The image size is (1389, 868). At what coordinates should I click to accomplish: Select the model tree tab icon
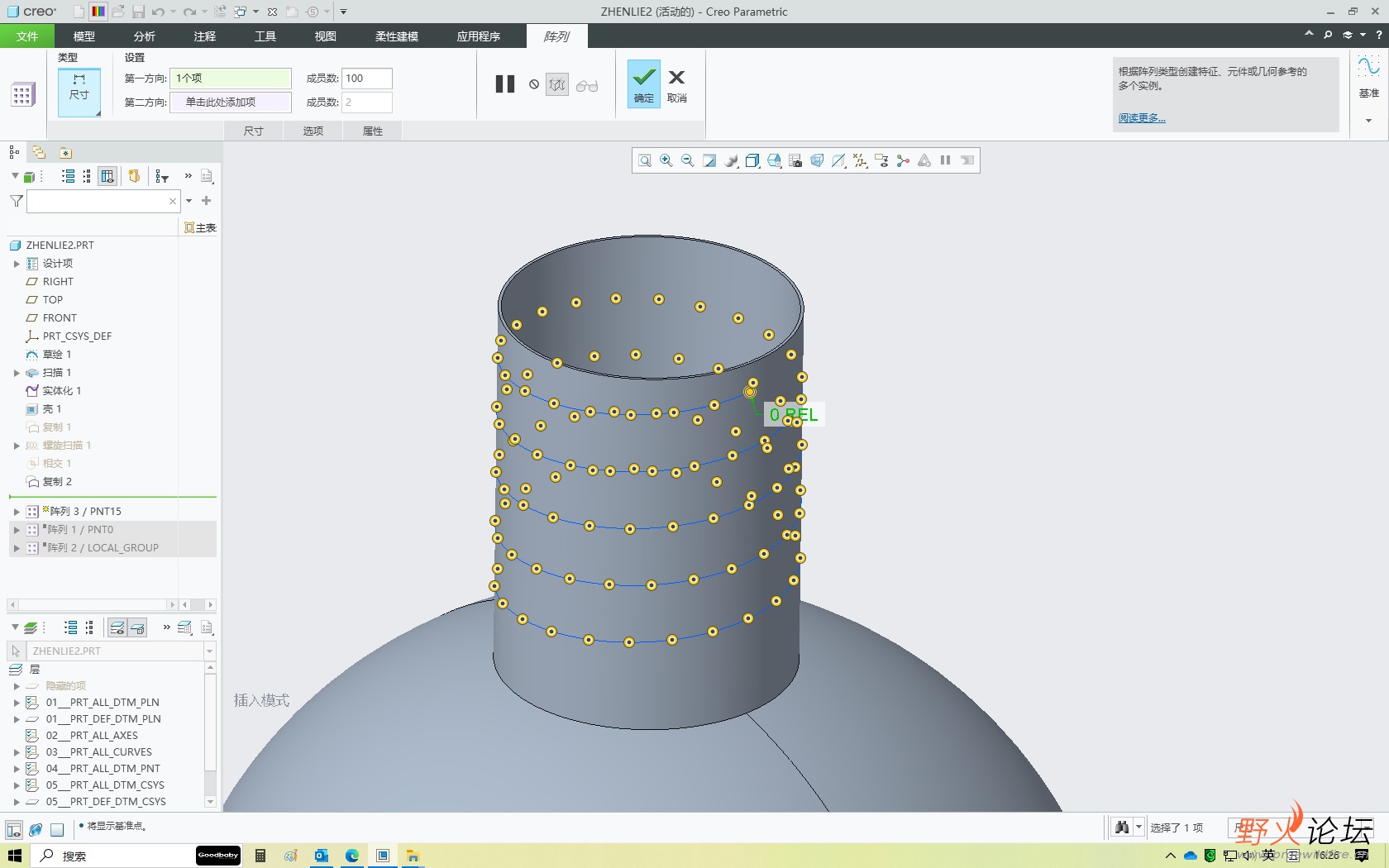[x=14, y=152]
